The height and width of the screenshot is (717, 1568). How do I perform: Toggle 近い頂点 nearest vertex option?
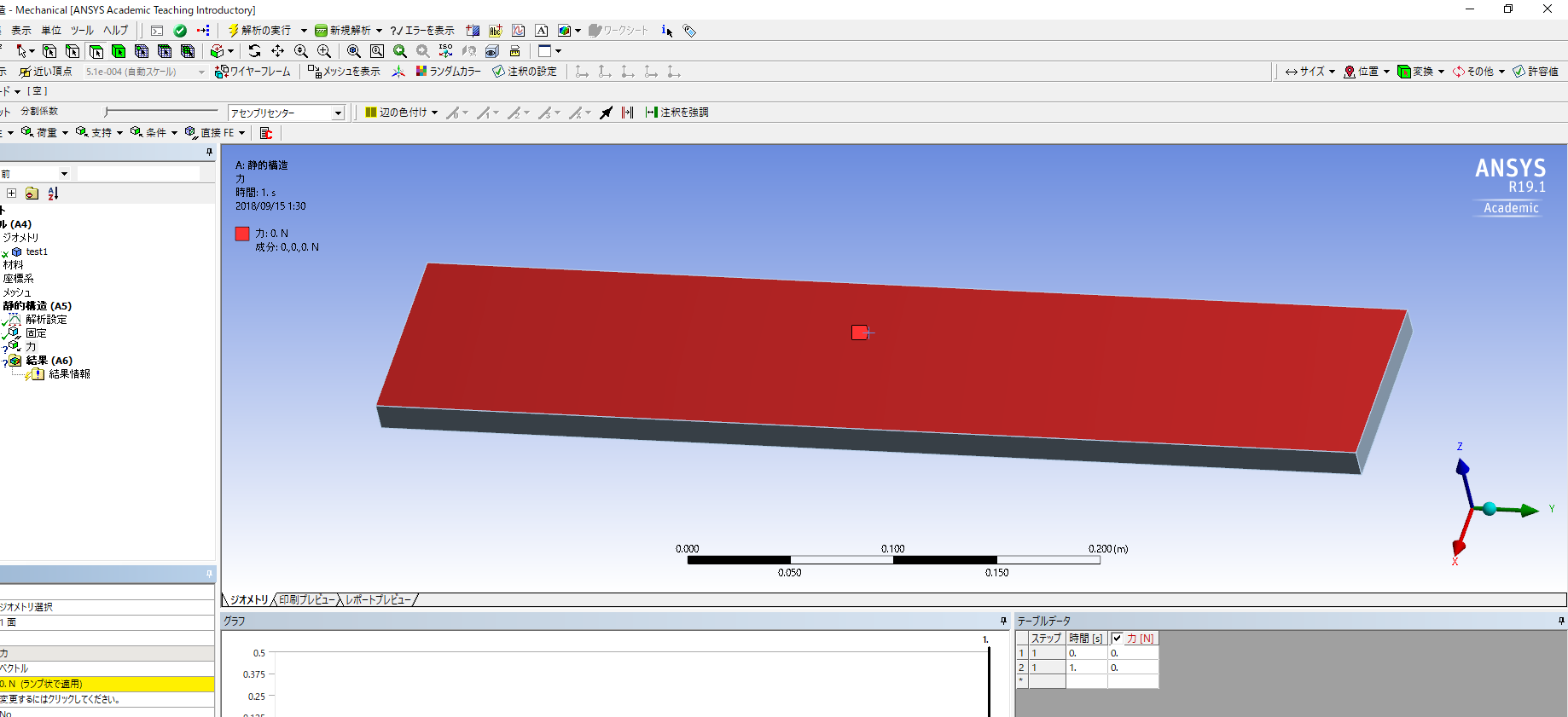(x=46, y=72)
